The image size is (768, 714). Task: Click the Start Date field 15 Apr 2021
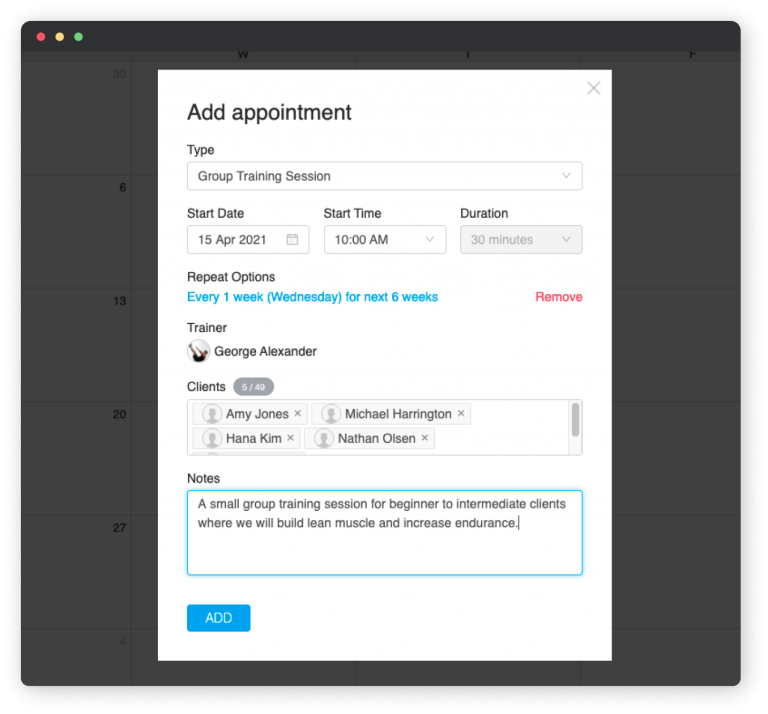click(248, 239)
